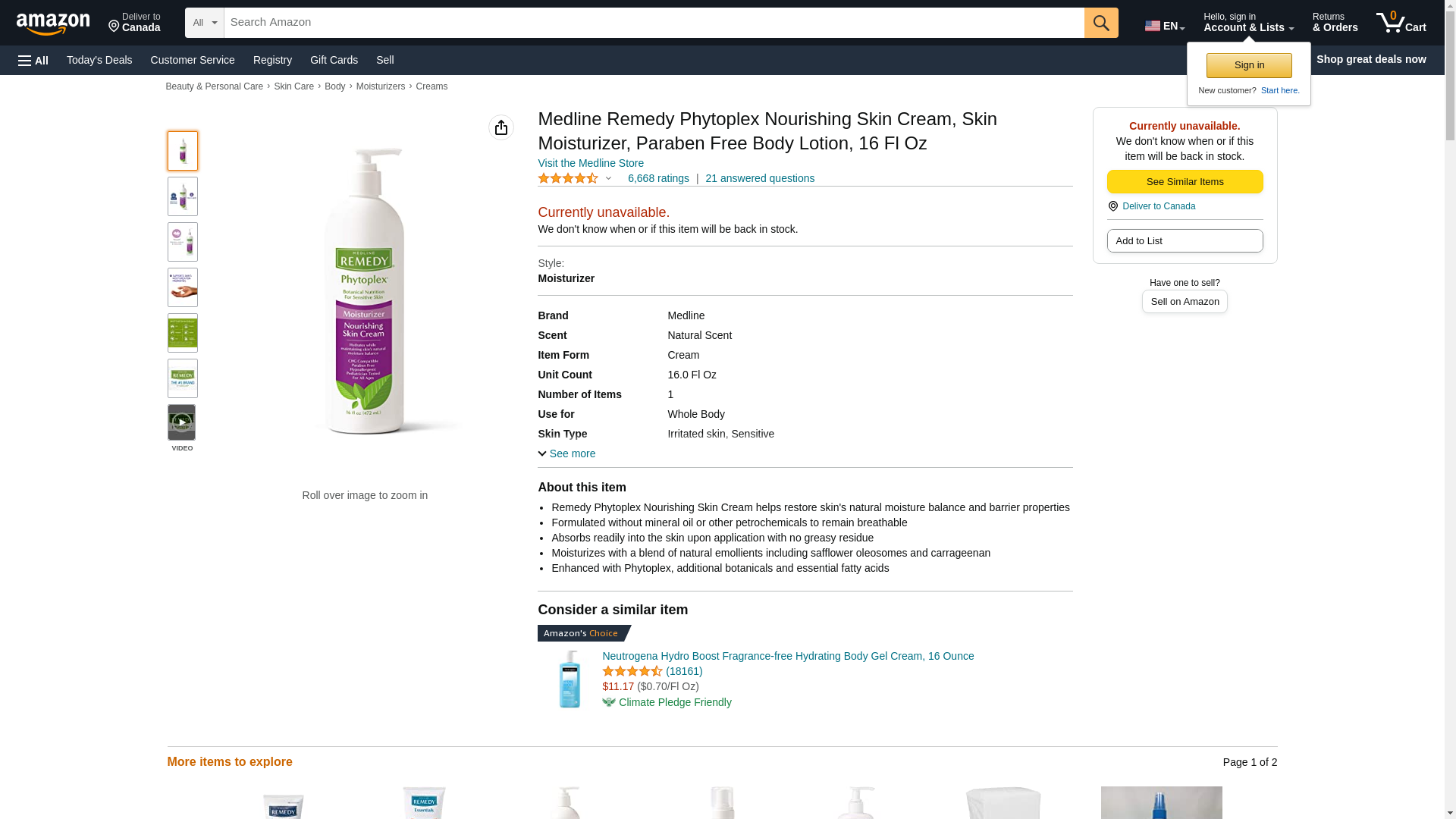Screen dimensions: 1456x819
Task: Select the second product thumbnail image
Action: coord(182,196)
